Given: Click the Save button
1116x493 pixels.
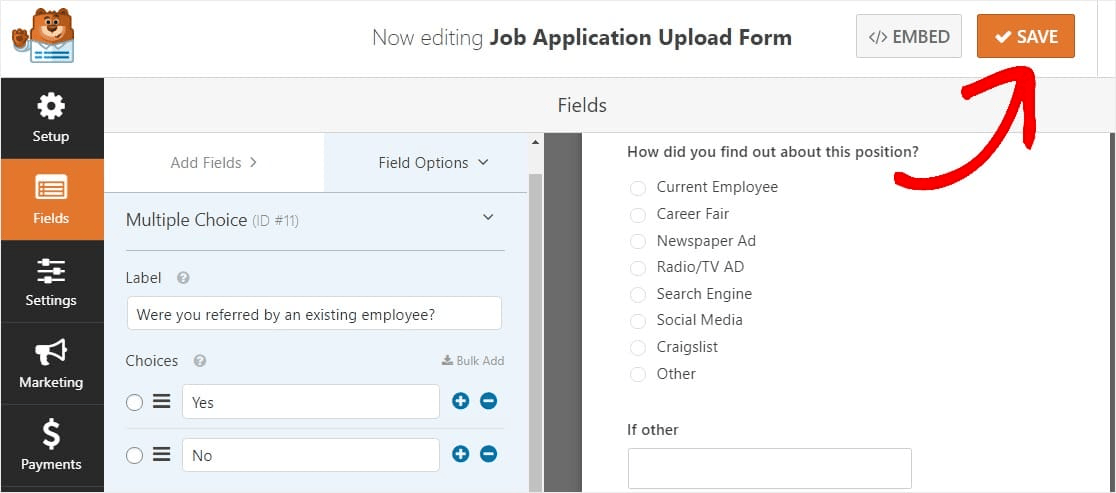Looking at the screenshot, I should pyautogui.click(x=1026, y=36).
